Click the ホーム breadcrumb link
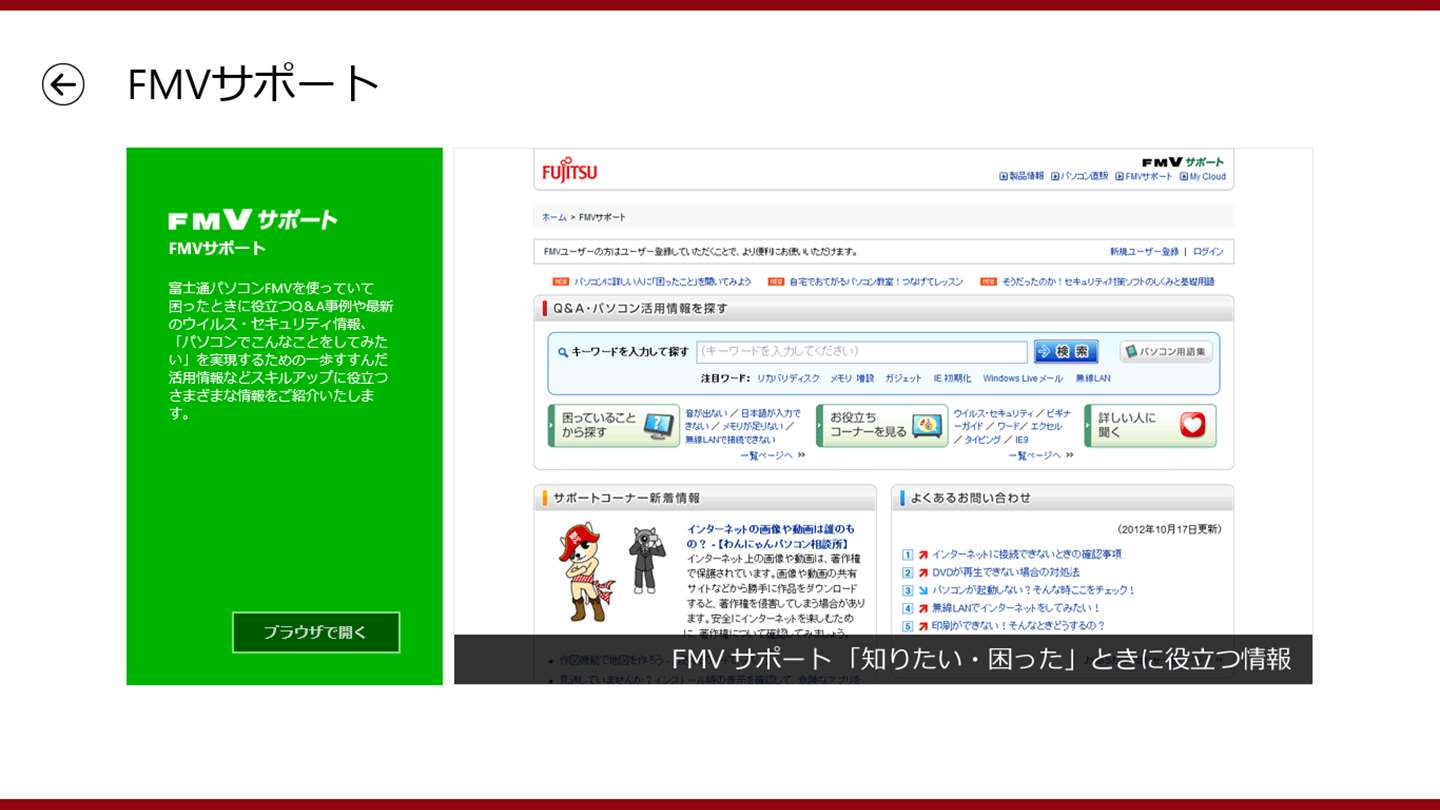1440x810 pixels. [x=554, y=217]
